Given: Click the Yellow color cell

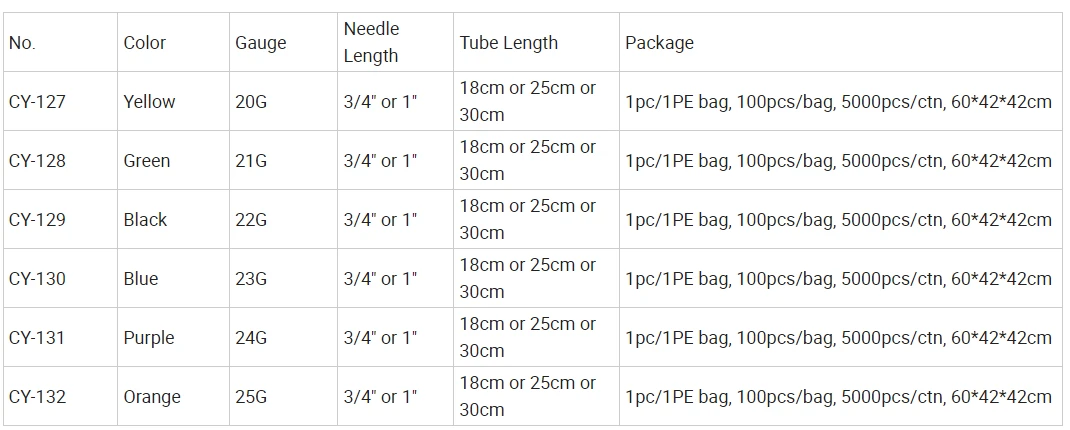Looking at the screenshot, I should tap(173, 101).
